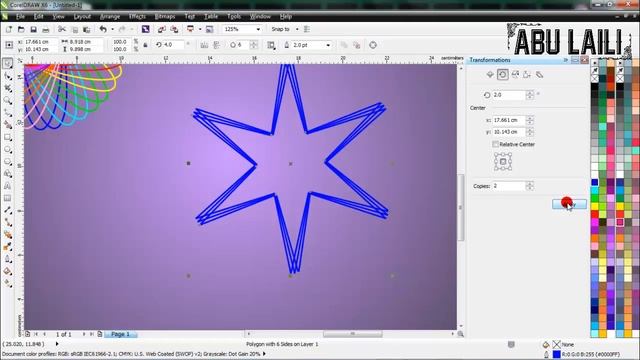
Task: Select the Text tool in the toolbox
Action: [x=8, y=186]
